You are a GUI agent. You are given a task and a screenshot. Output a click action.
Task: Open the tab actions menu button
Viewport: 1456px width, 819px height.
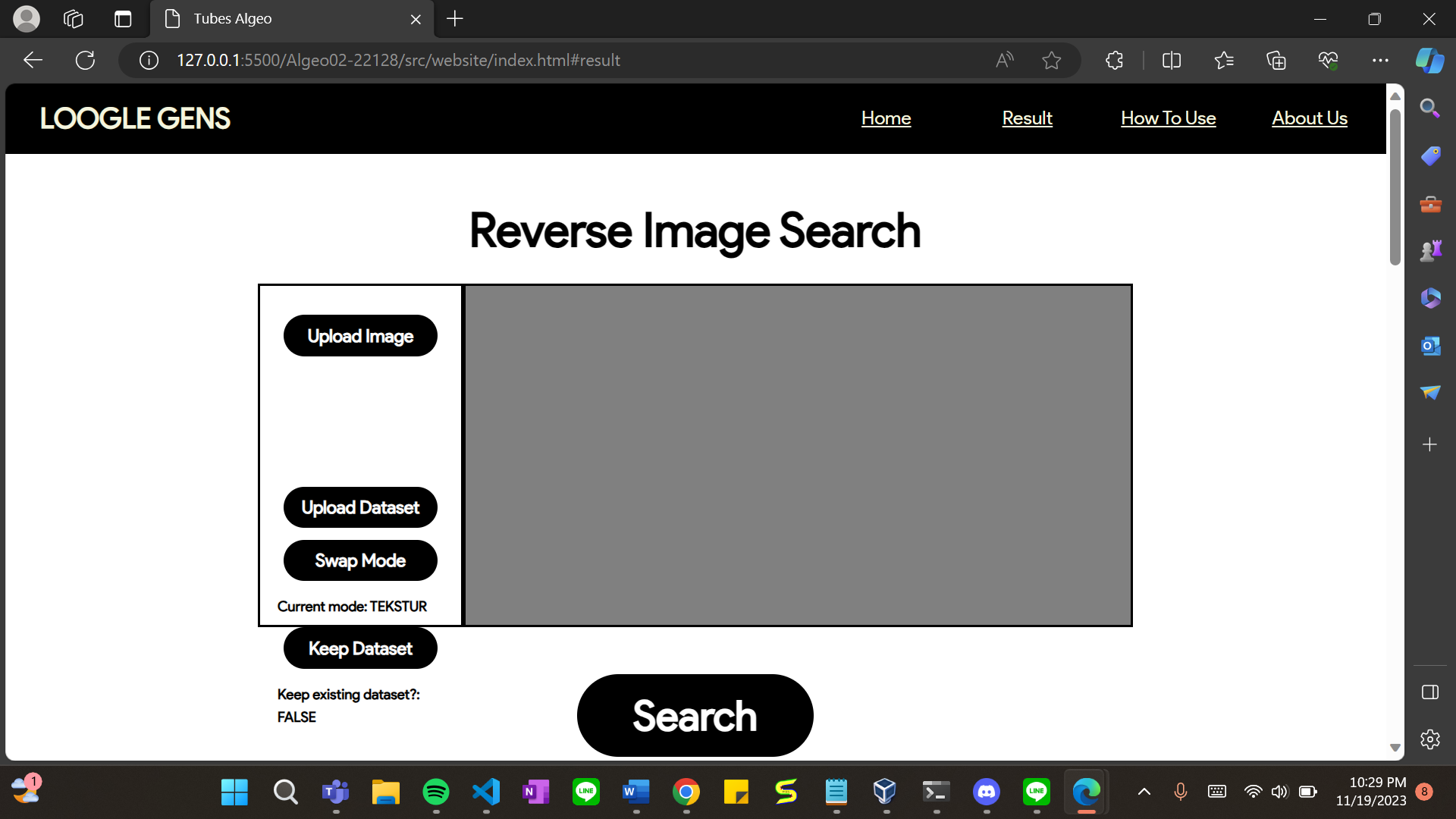122,19
